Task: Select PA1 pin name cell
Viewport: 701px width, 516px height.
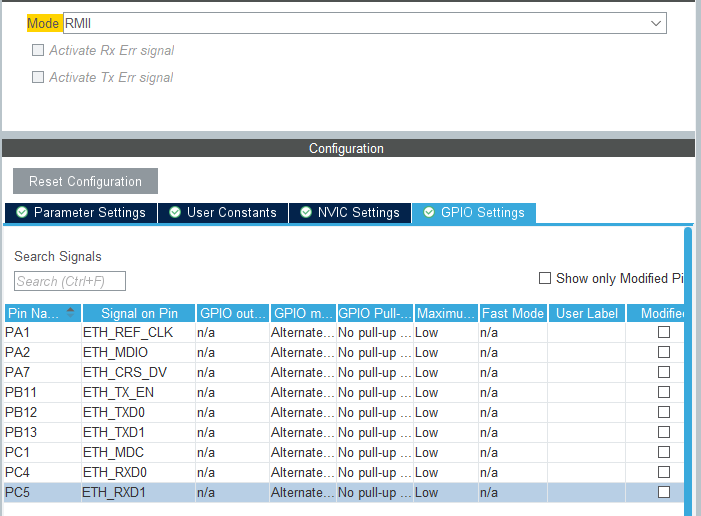Action: [42, 332]
